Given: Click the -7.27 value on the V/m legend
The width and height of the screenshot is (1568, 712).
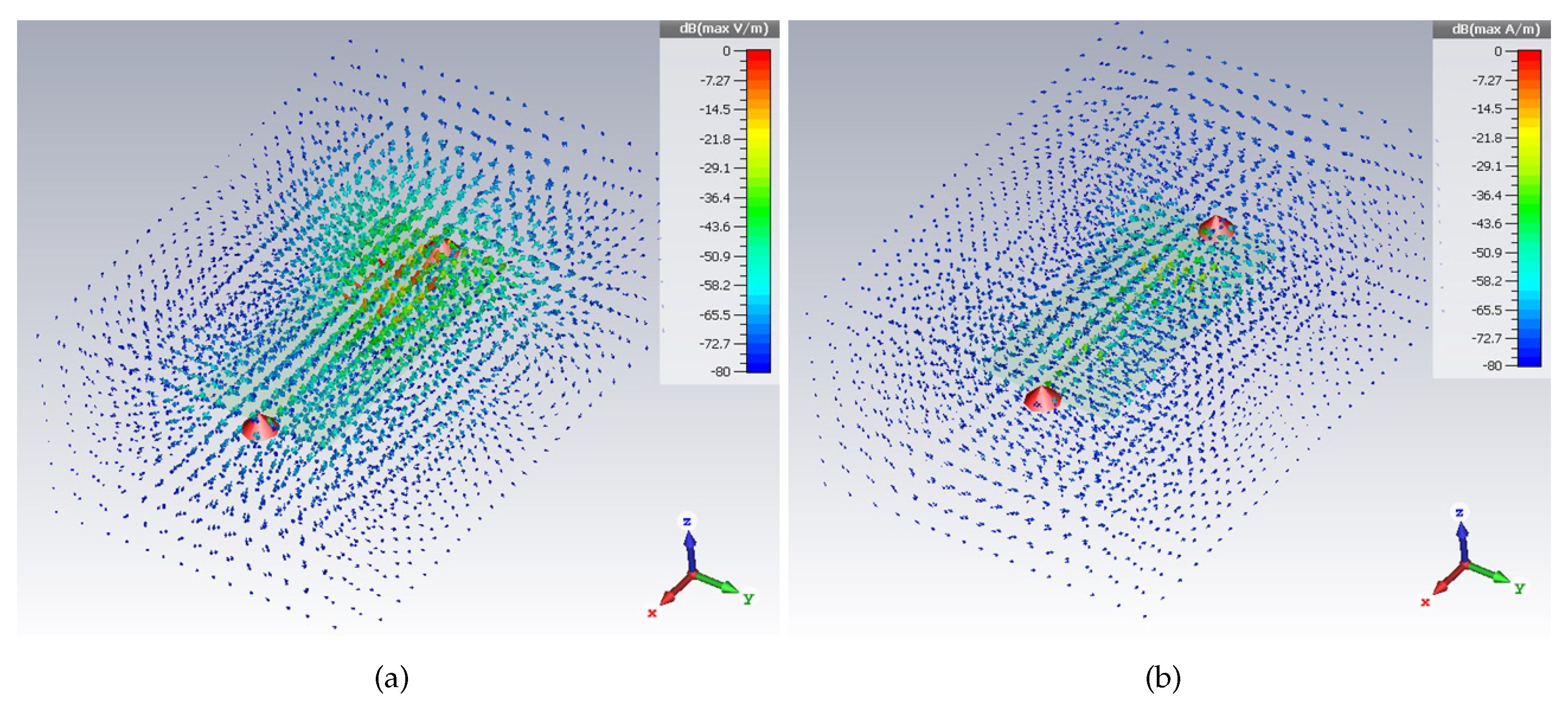Looking at the screenshot, I should pyautogui.click(x=715, y=80).
